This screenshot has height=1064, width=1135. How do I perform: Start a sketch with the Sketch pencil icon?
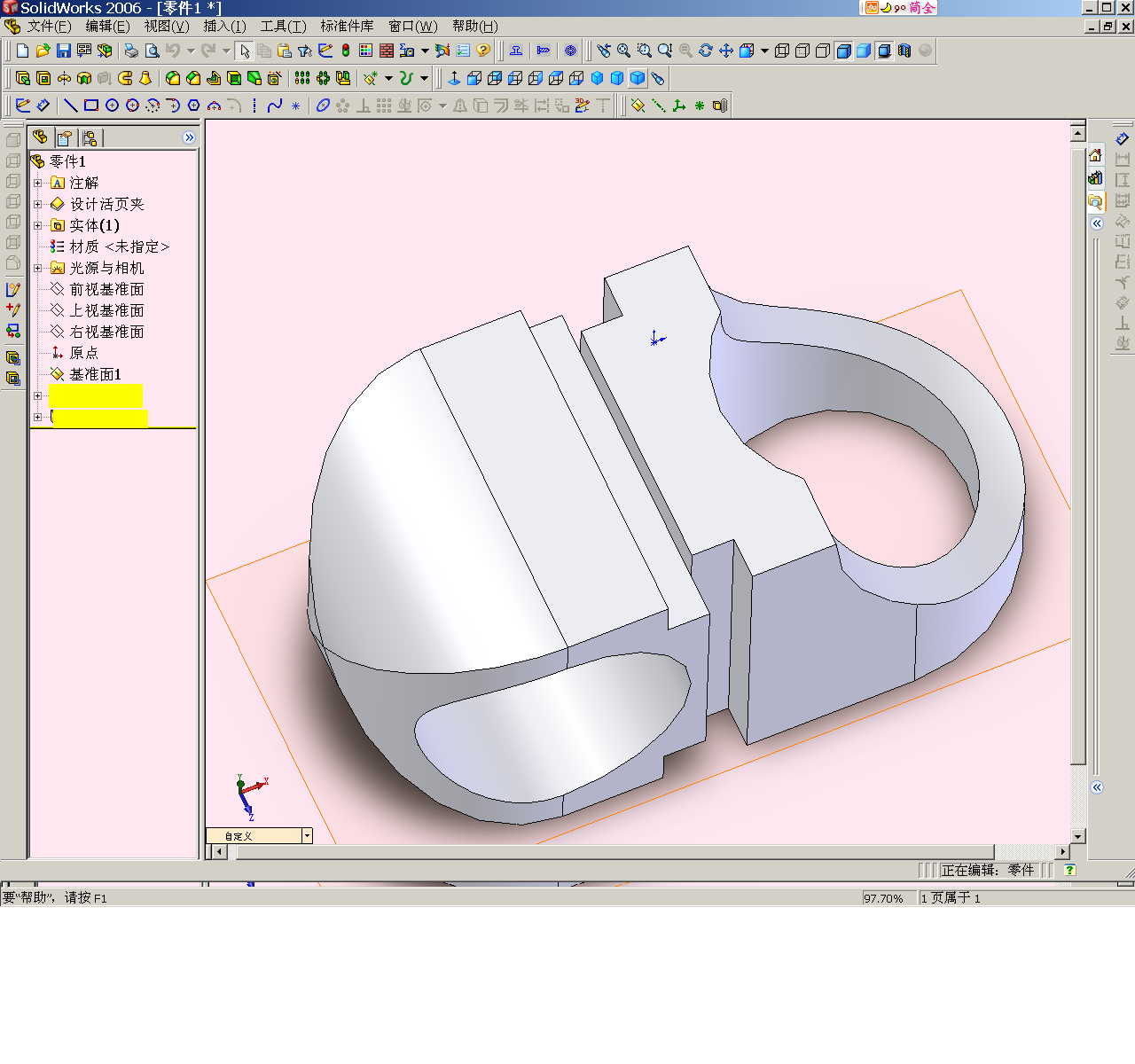tap(23, 106)
